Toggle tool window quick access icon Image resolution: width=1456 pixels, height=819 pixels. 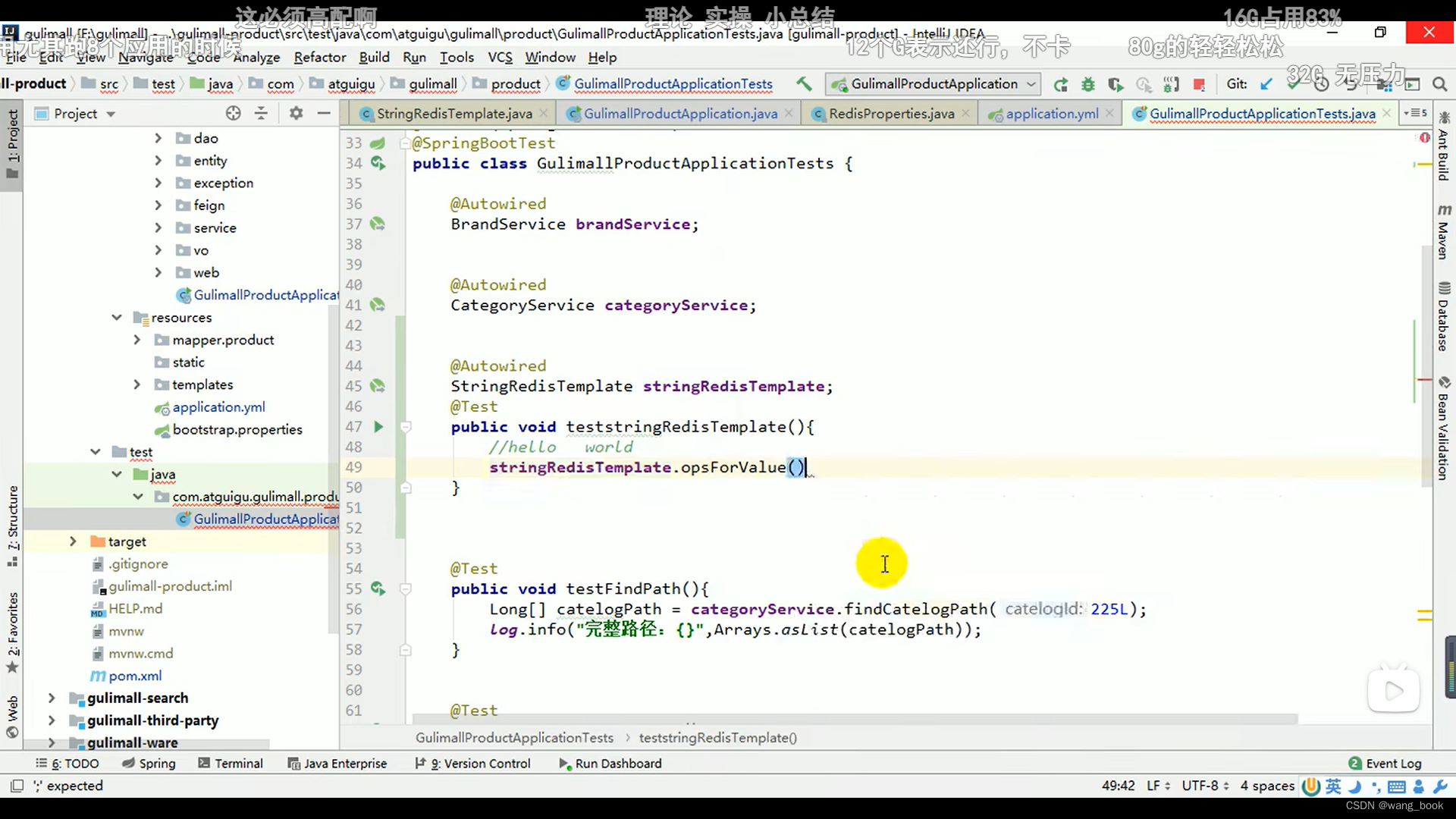pyautogui.click(x=17, y=786)
